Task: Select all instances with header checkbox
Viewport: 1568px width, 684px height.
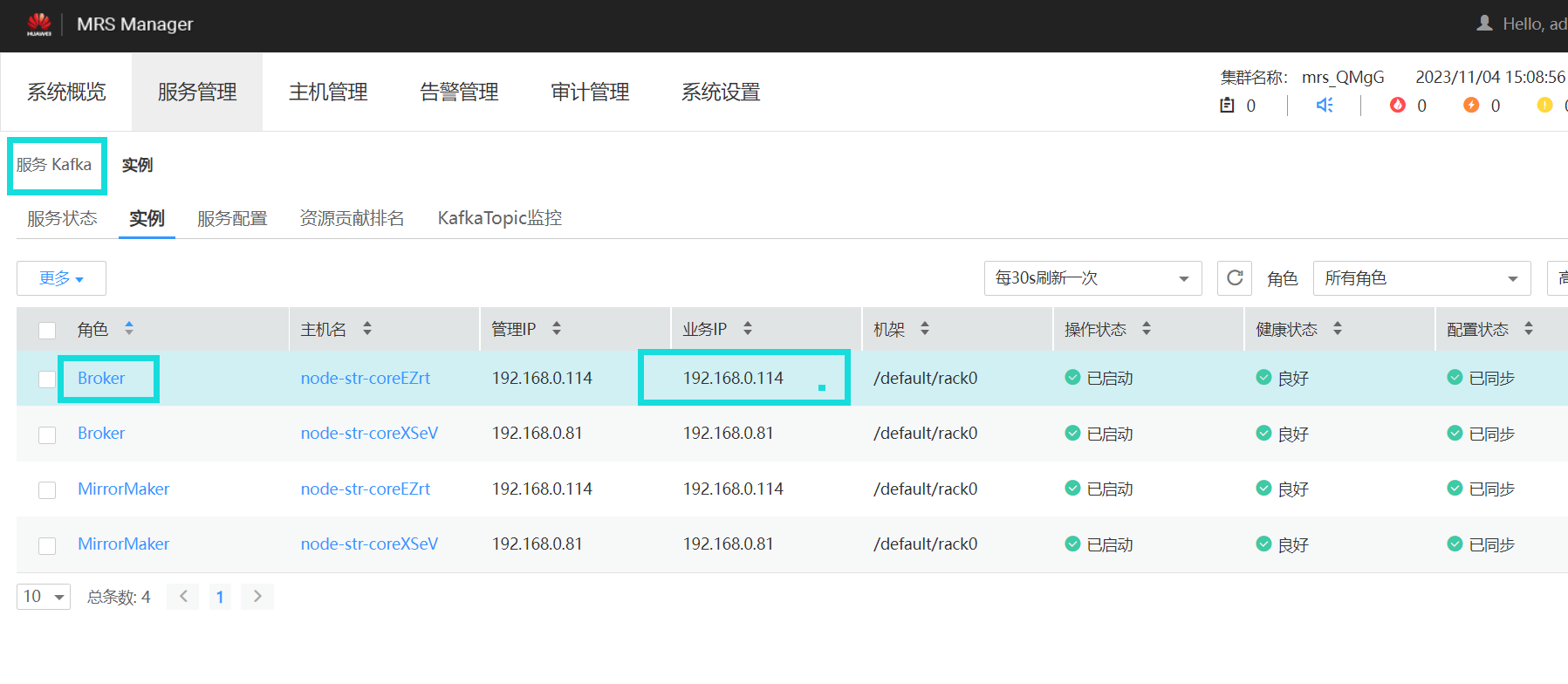Action: coord(47,330)
